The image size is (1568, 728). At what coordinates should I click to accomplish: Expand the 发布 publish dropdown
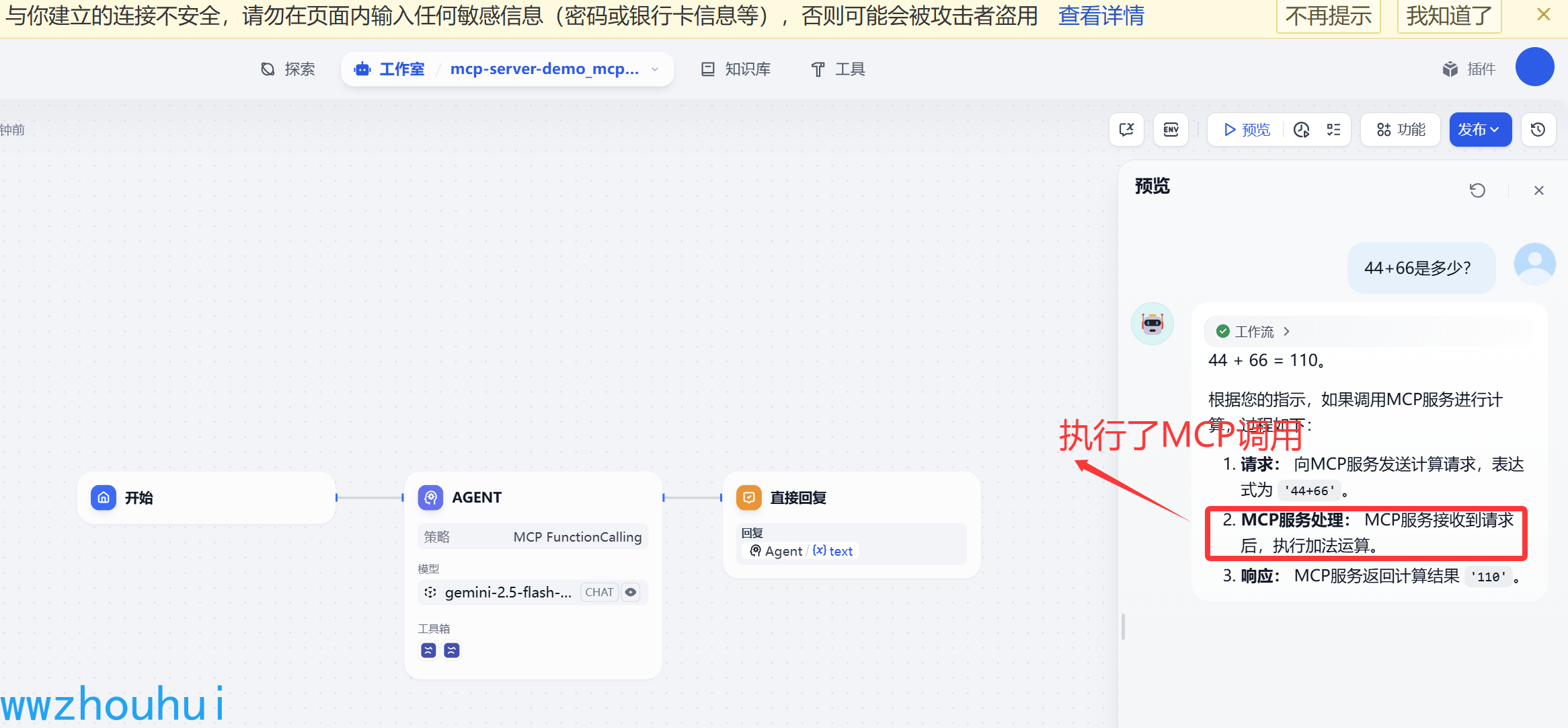1480,130
